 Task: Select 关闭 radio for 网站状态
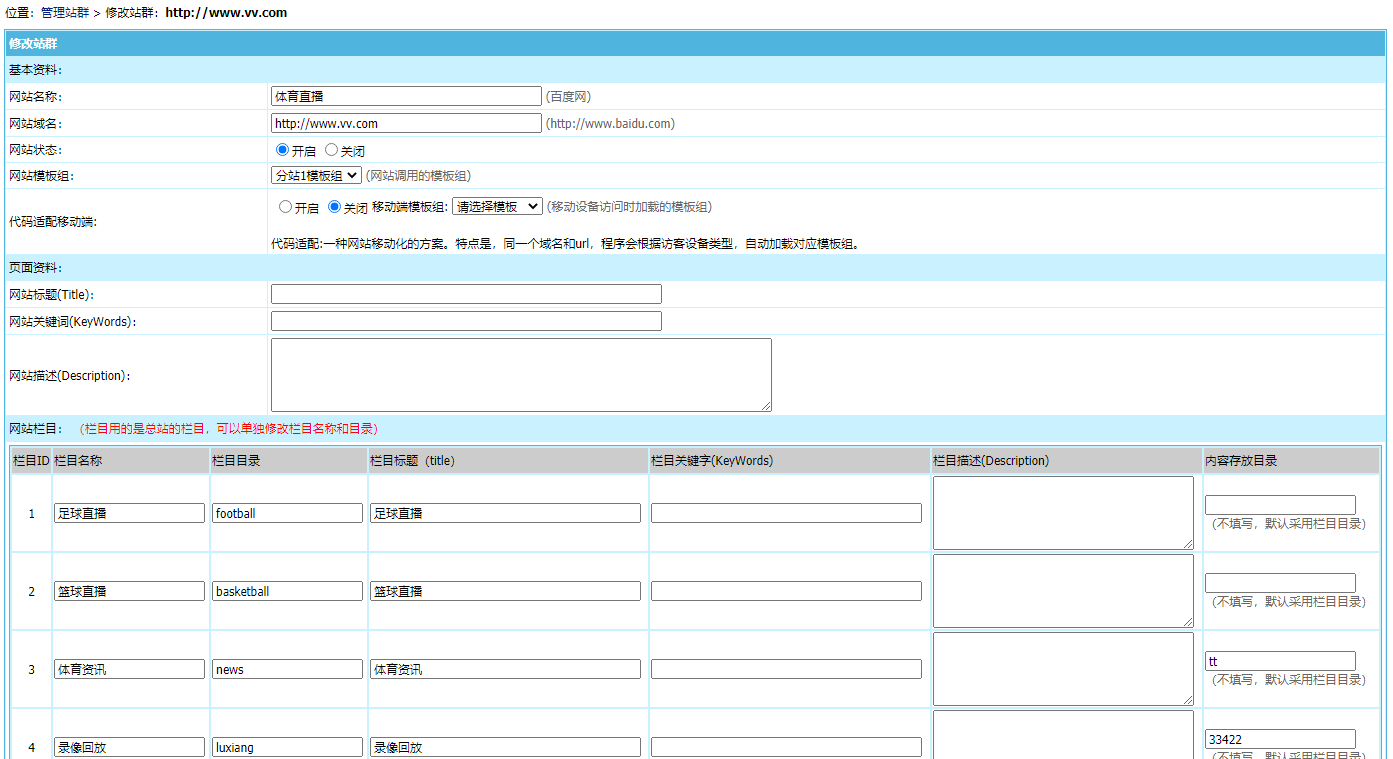331,149
